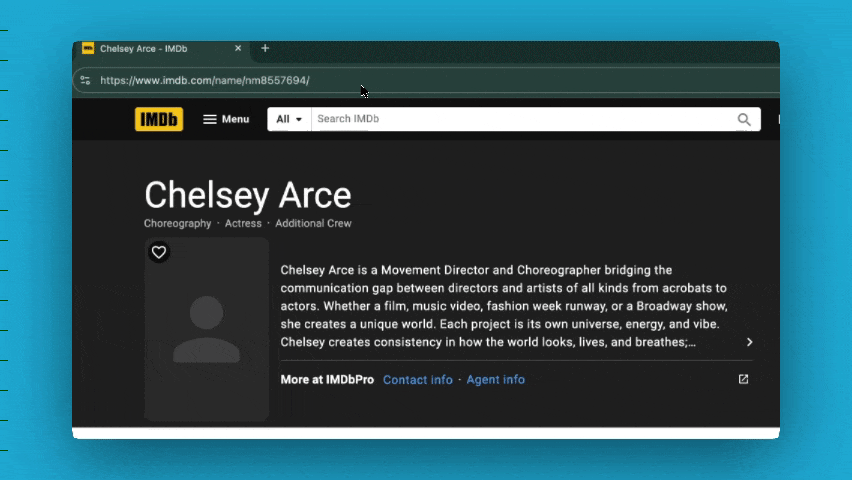Click the external link icon for IMDbPro

[743, 379]
